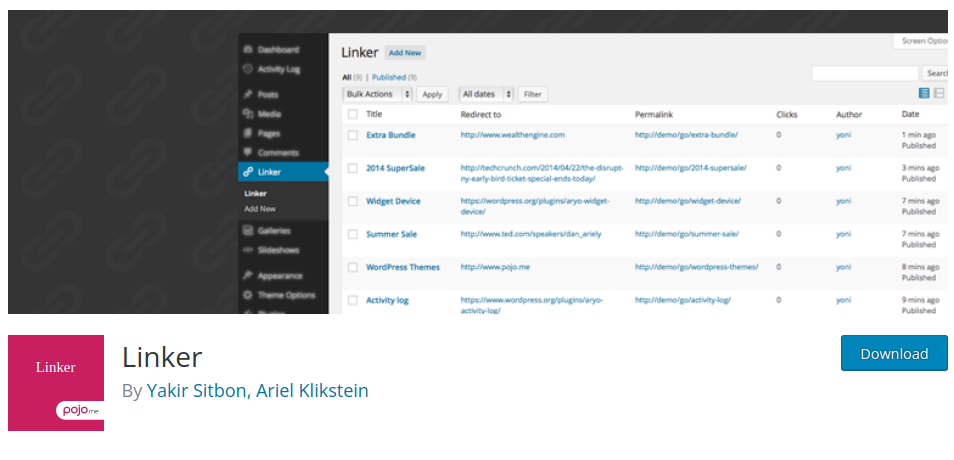
Task: Click the Add New button beside Linker heading
Action: pos(405,53)
